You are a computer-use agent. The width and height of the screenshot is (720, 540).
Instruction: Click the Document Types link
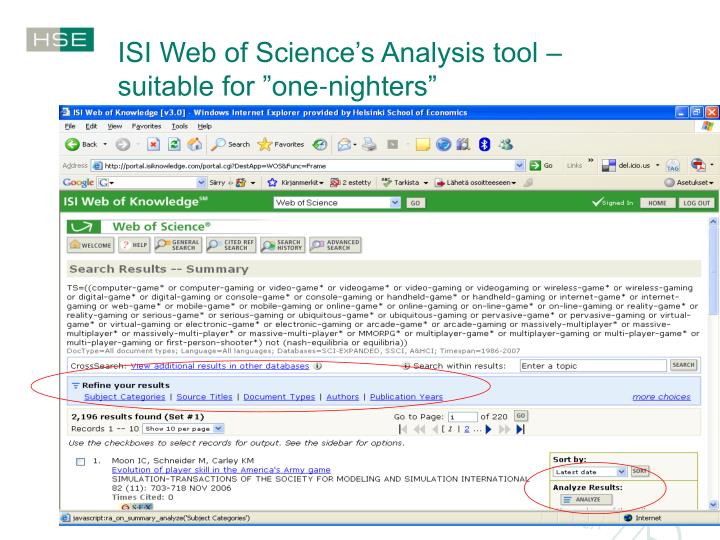(279, 397)
